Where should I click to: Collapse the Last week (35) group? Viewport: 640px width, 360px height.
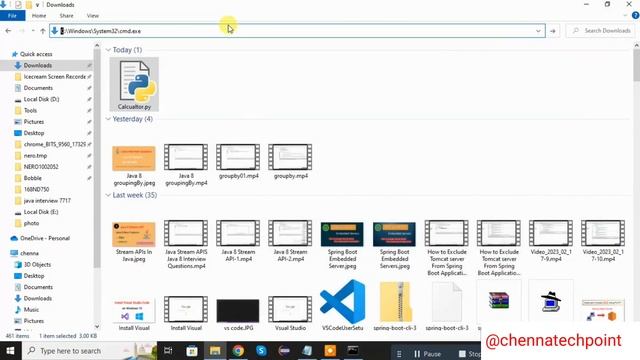coord(108,195)
